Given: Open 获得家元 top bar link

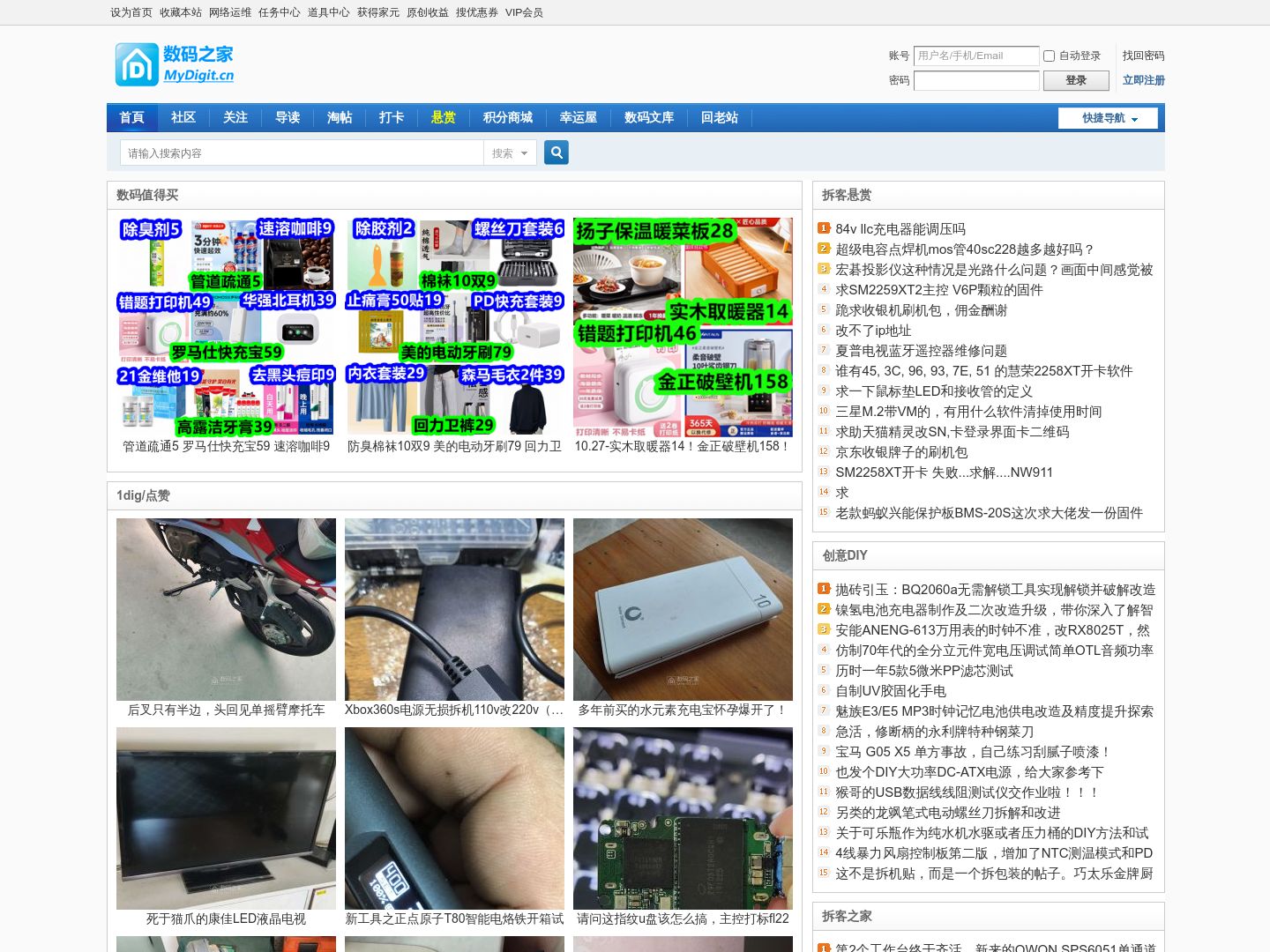Looking at the screenshot, I should 378,12.
